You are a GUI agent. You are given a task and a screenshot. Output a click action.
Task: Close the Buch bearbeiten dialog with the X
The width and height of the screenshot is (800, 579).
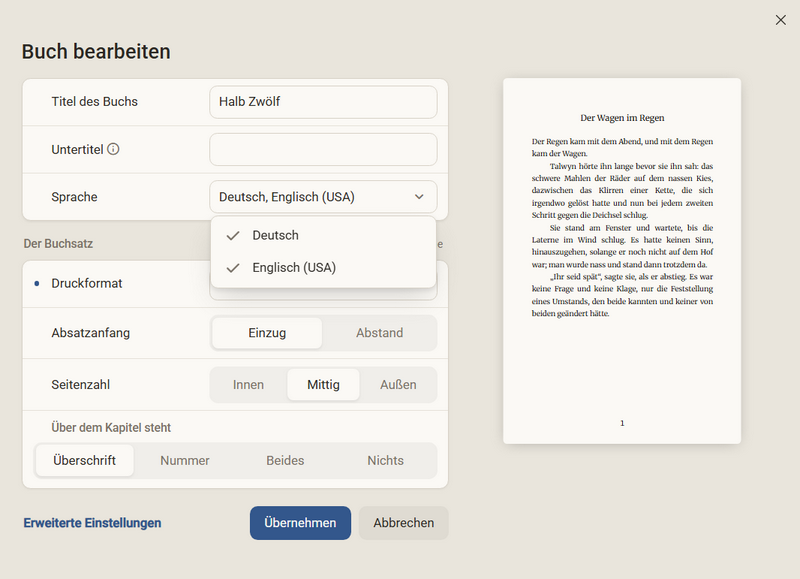click(x=780, y=20)
